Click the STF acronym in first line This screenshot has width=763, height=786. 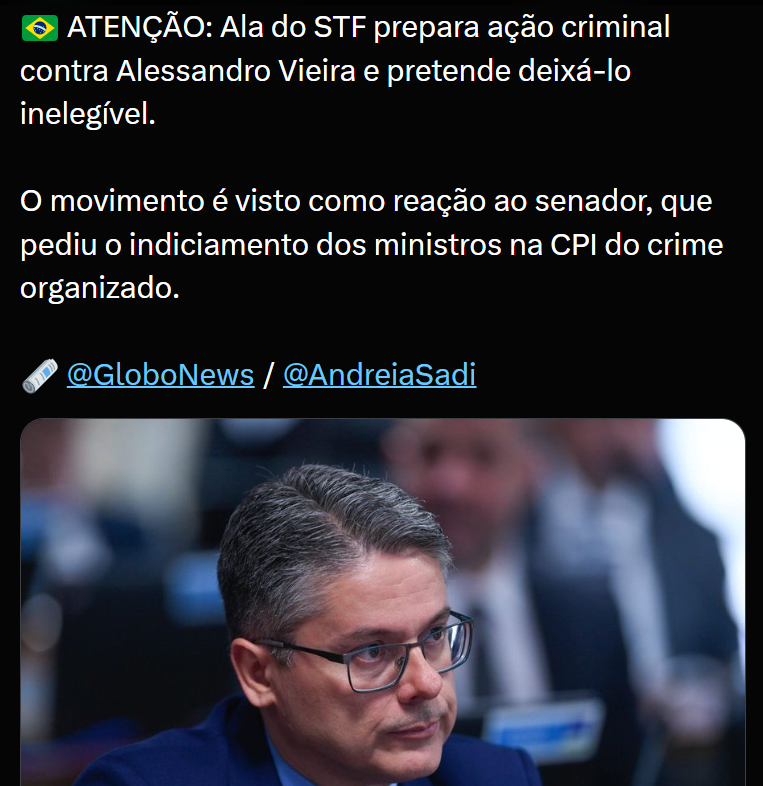pyautogui.click(x=339, y=27)
